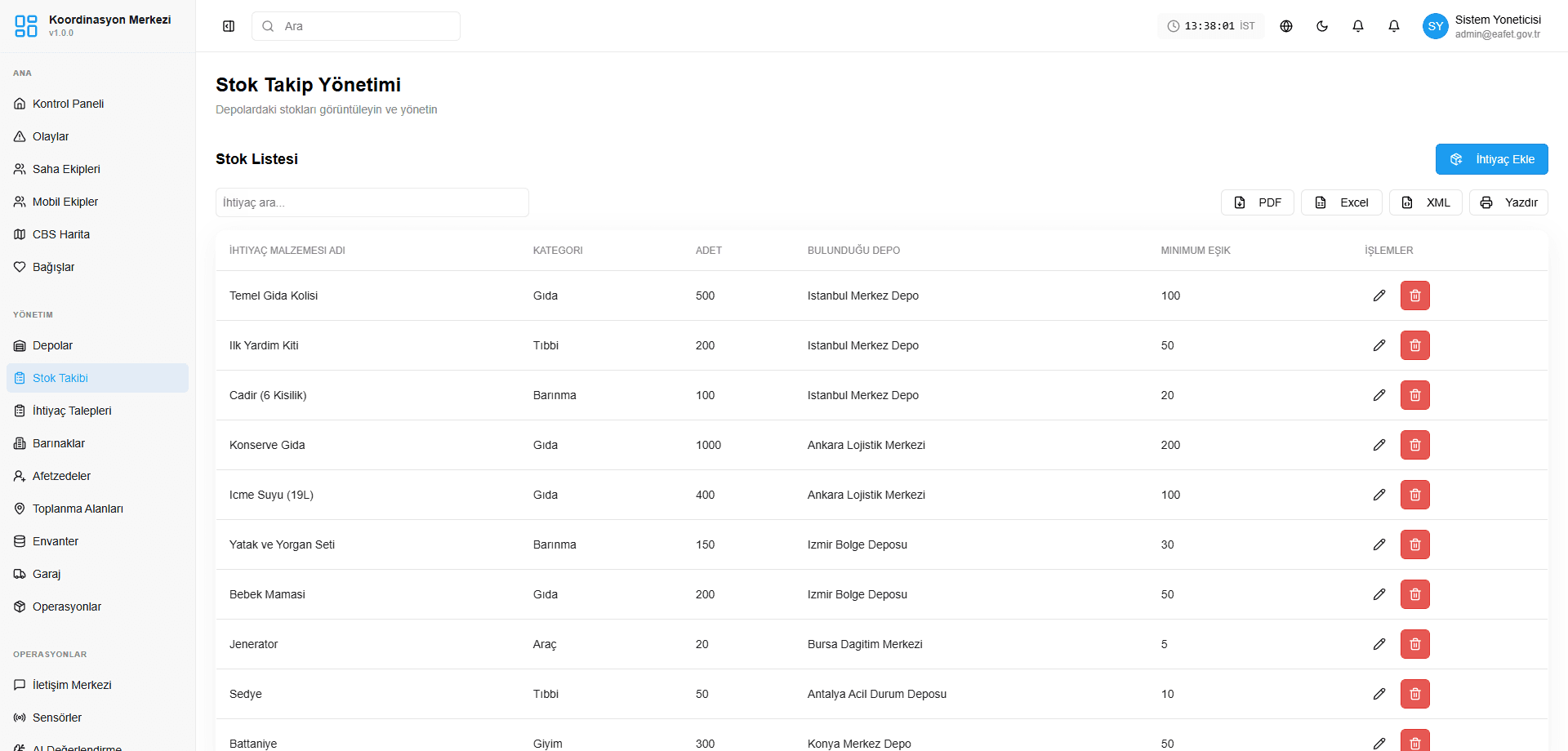Screen dimensions: 1568x751
Task: Delete the Temel Gida Kolisi row
Action: click(1415, 296)
